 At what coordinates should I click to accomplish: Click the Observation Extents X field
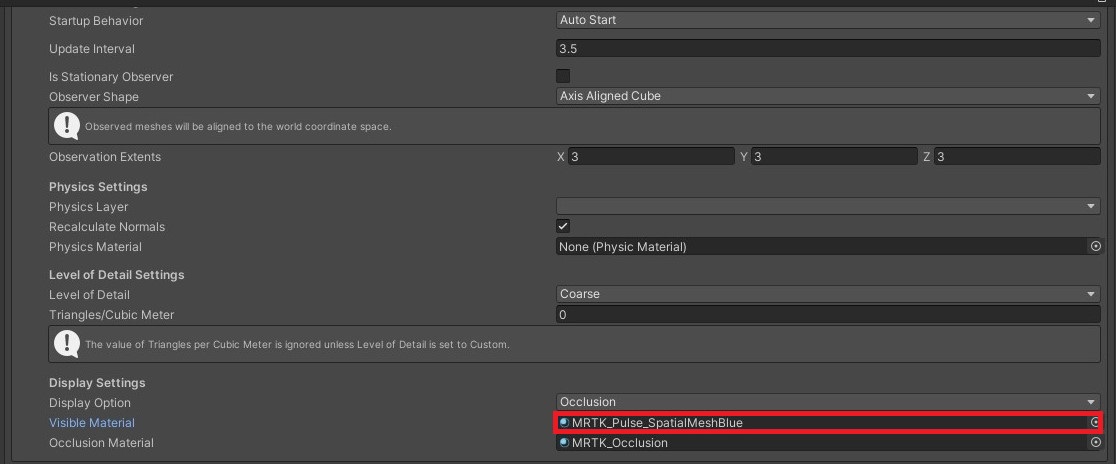651,157
